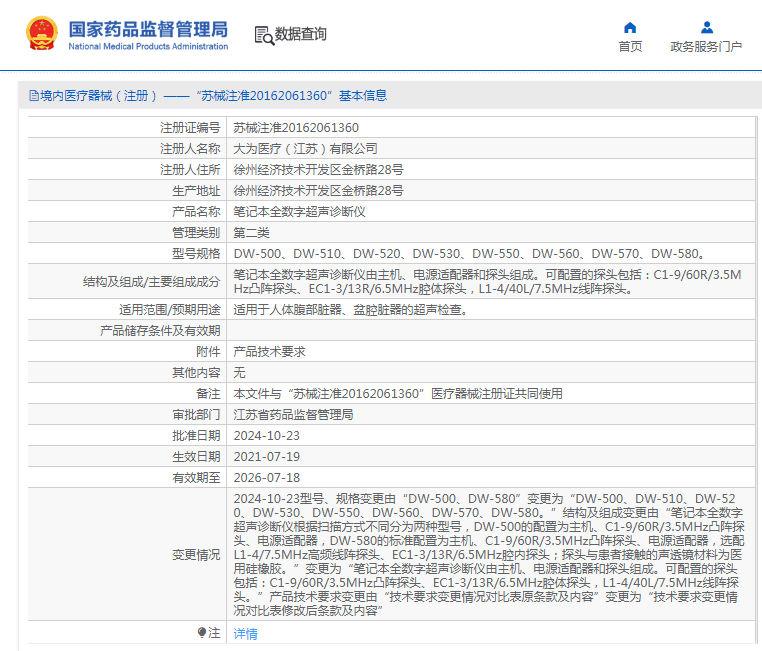Click the 变更情况 row label
Screen dimensions: 762x651
tap(196, 555)
